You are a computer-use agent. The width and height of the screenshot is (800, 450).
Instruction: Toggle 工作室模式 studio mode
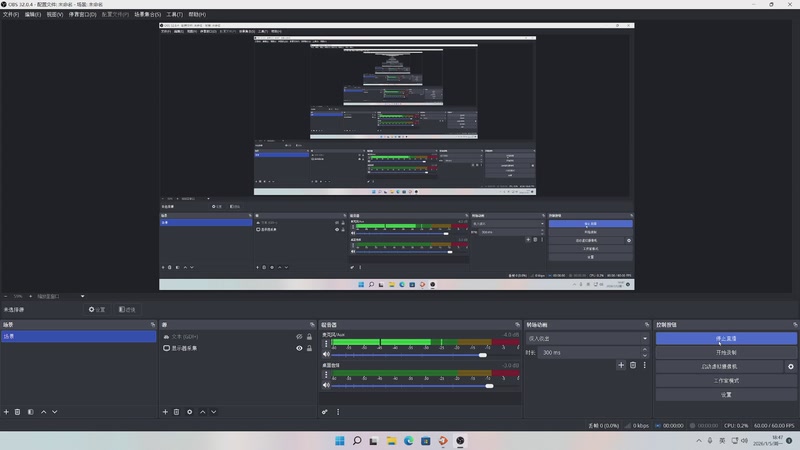(726, 381)
